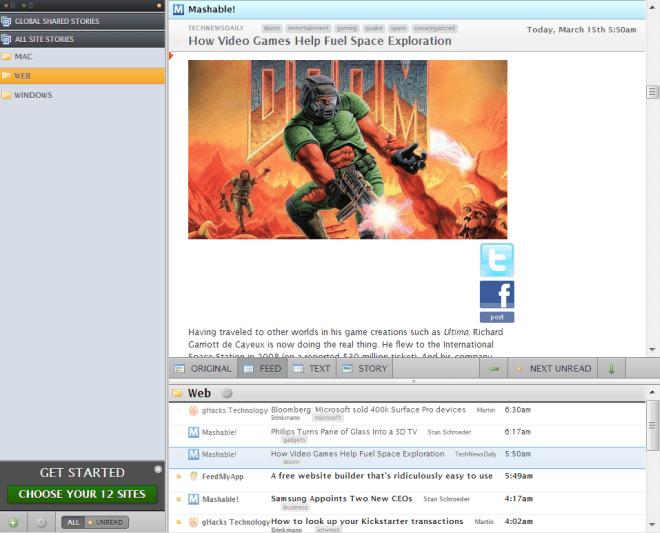Click the green add site button
660x533 pixels.
[12, 522]
